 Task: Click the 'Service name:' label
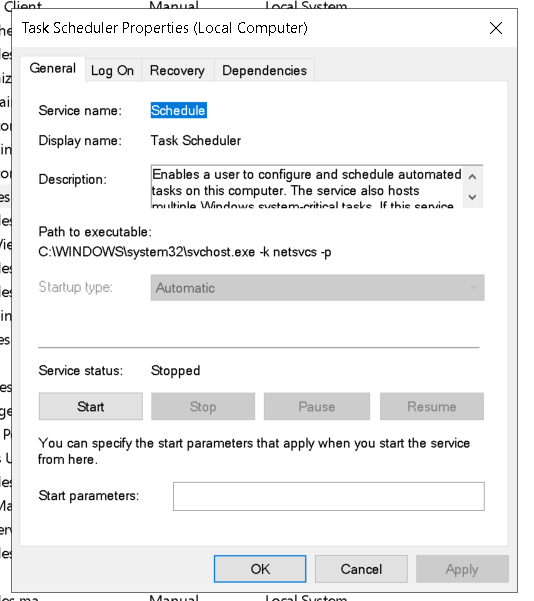click(x=80, y=111)
